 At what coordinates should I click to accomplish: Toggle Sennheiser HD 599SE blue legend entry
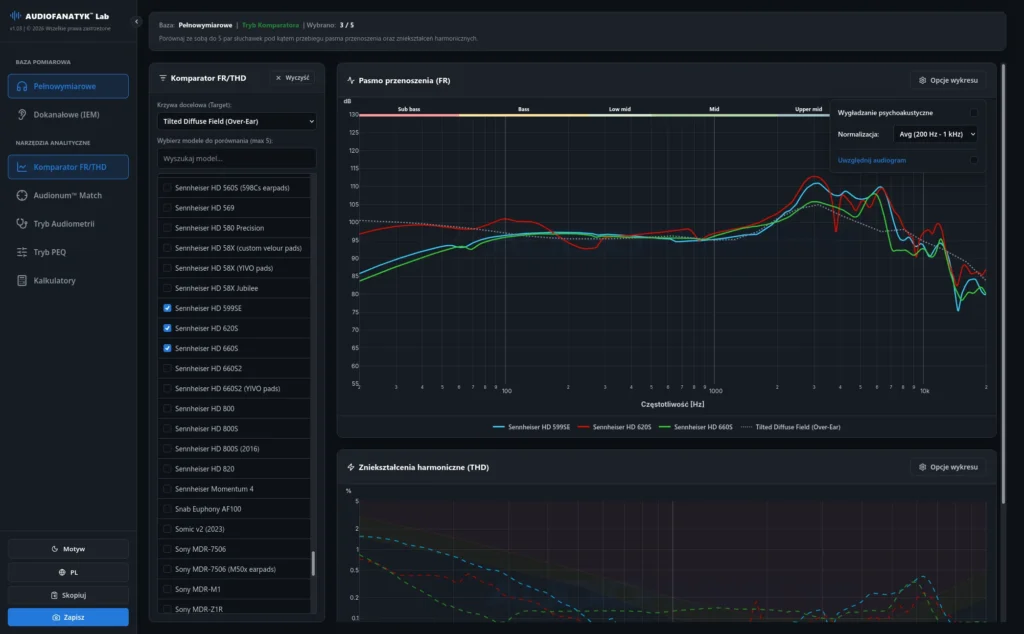(x=531, y=427)
